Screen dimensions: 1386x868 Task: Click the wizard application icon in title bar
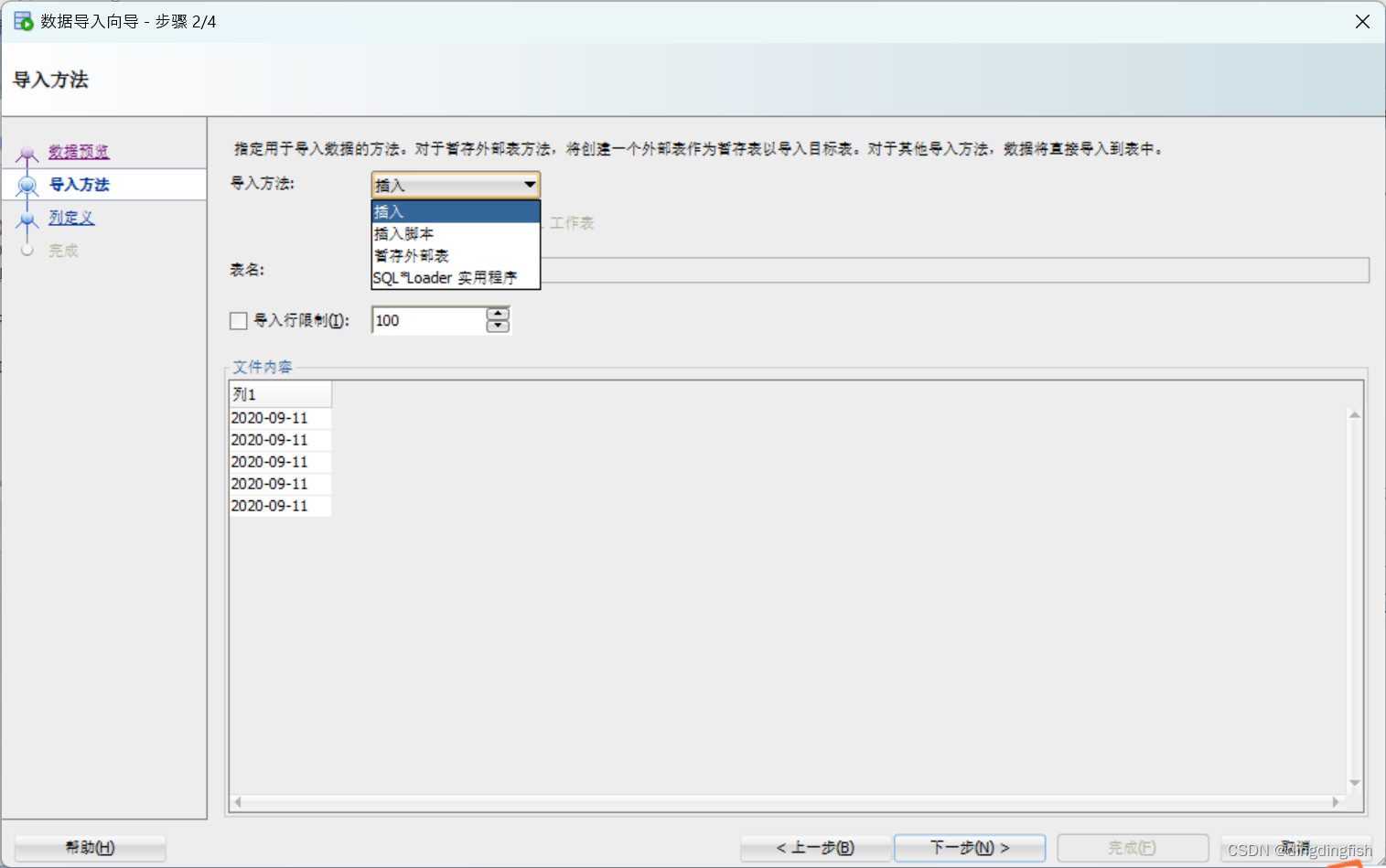click(x=23, y=21)
